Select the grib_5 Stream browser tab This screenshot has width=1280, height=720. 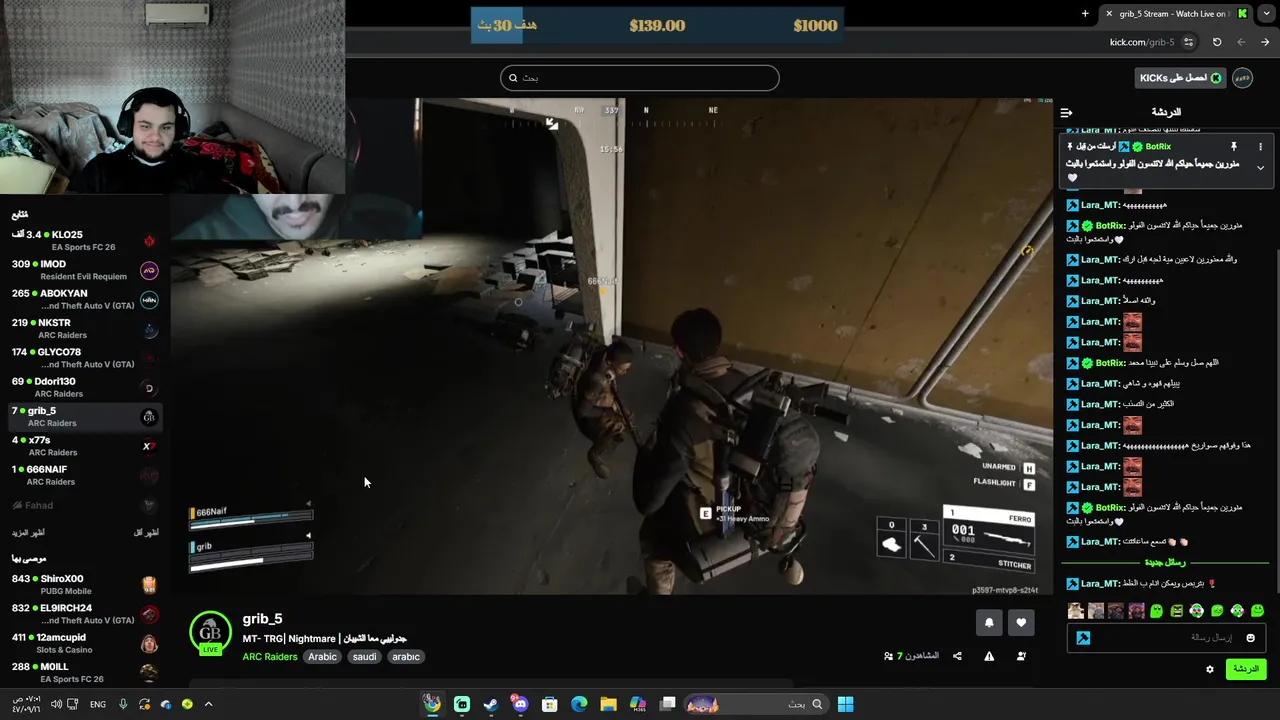tap(1176, 13)
